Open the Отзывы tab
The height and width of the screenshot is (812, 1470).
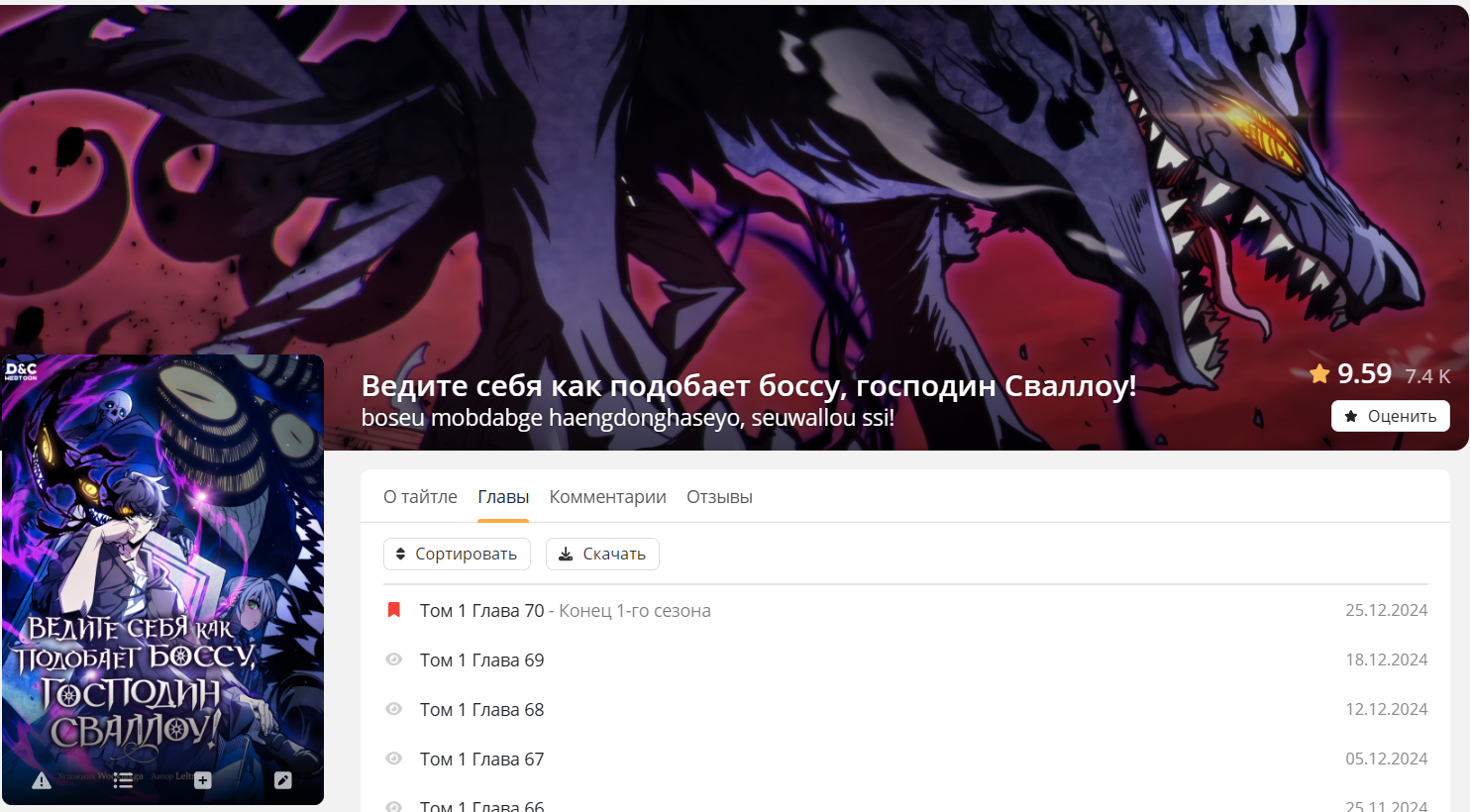[x=719, y=496]
